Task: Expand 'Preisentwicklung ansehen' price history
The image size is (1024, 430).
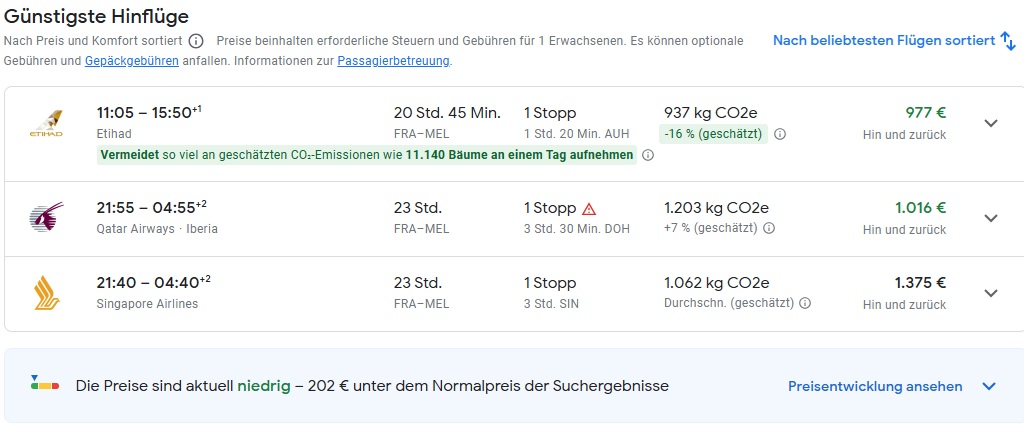Action: coord(990,386)
